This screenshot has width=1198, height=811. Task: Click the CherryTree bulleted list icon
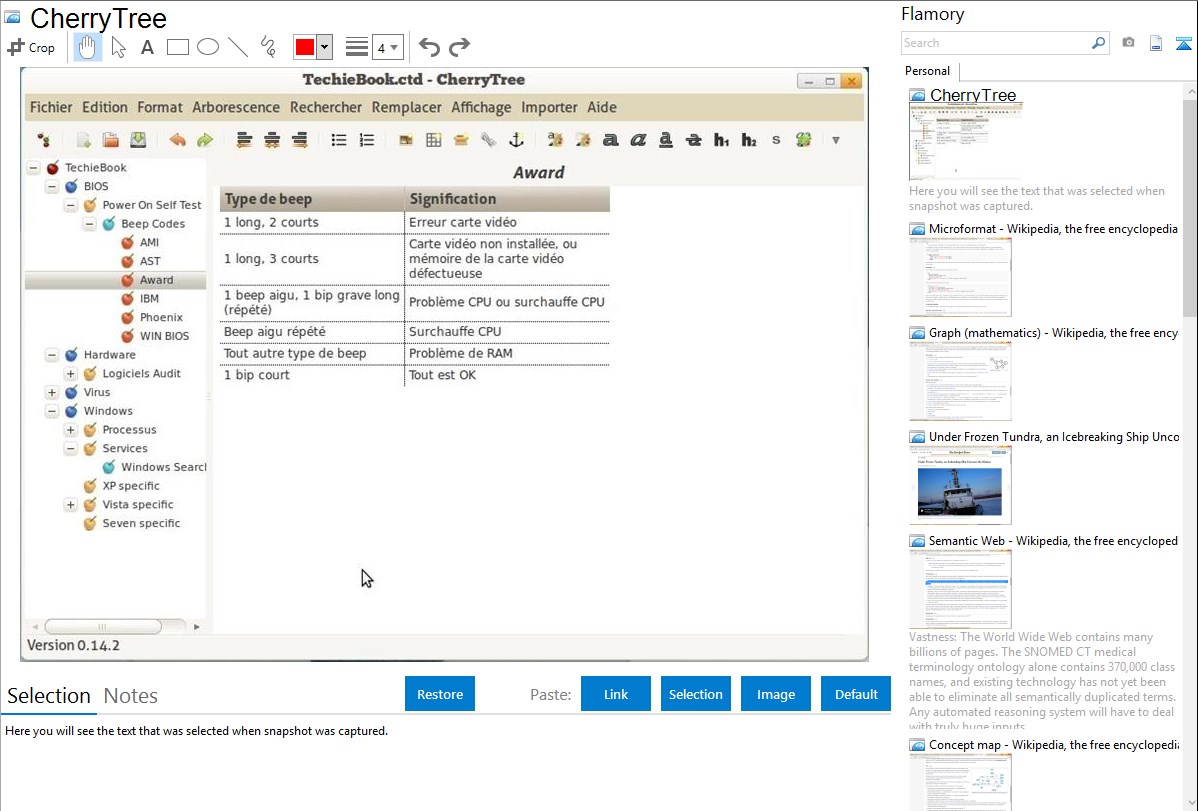point(339,140)
